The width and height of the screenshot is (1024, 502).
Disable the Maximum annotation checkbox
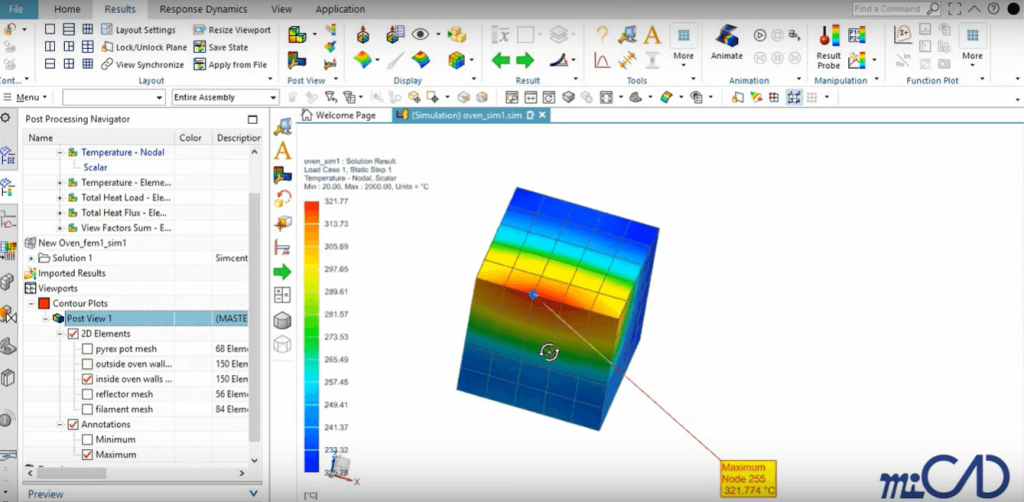88,454
